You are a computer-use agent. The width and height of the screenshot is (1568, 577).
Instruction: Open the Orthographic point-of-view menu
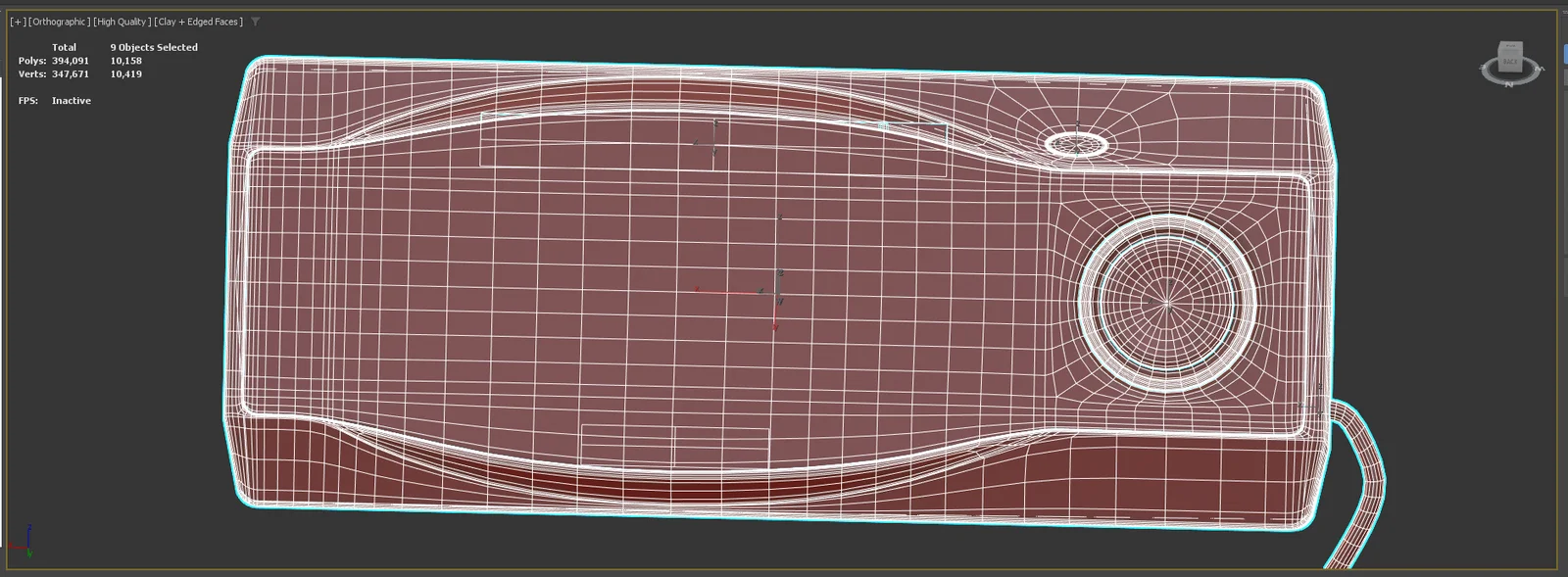pyautogui.click(x=60, y=22)
